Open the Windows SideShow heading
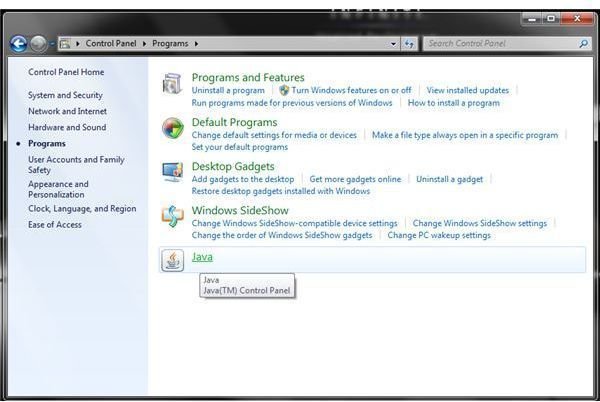This screenshot has height=402, width=600. [240, 210]
